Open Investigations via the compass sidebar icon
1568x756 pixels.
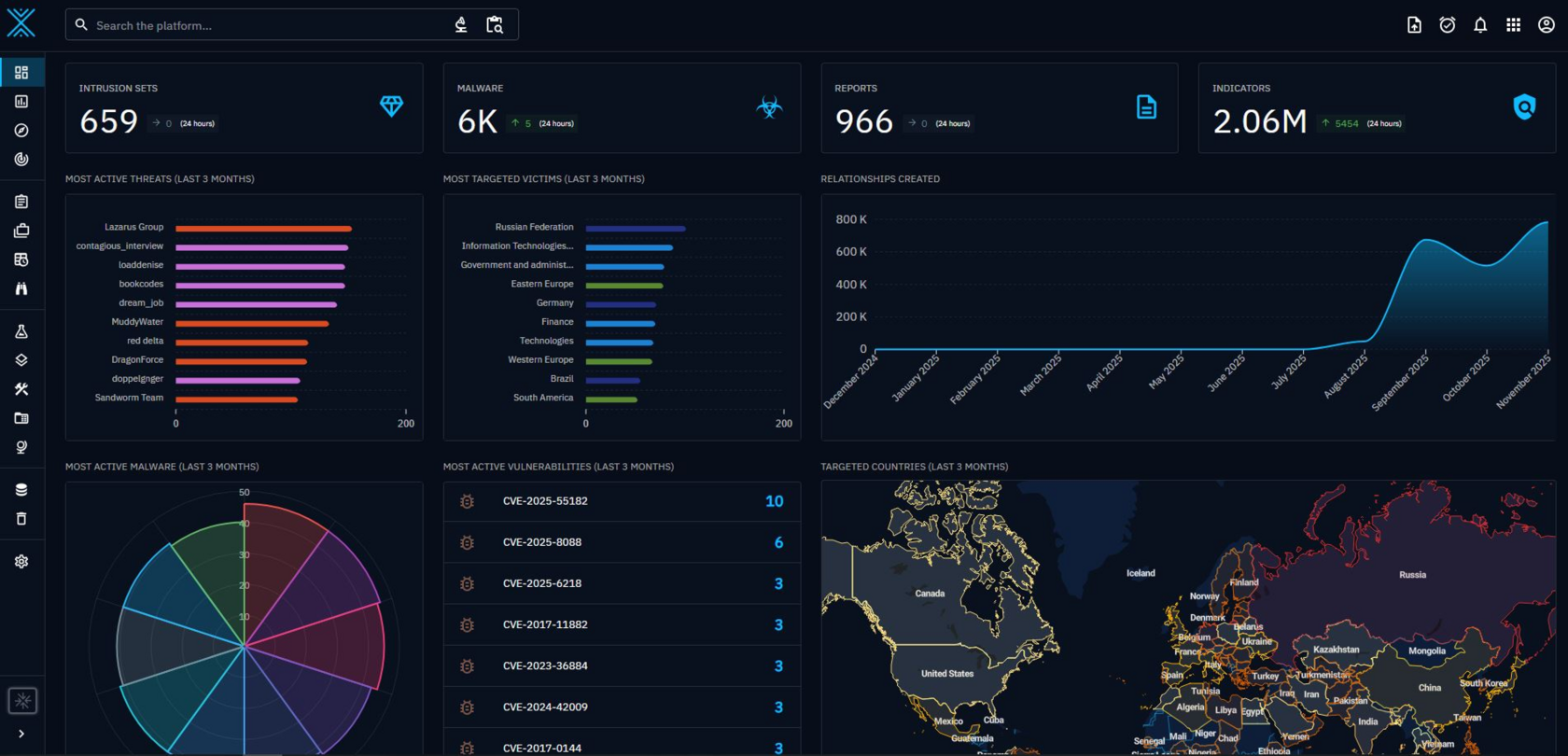pos(21,131)
